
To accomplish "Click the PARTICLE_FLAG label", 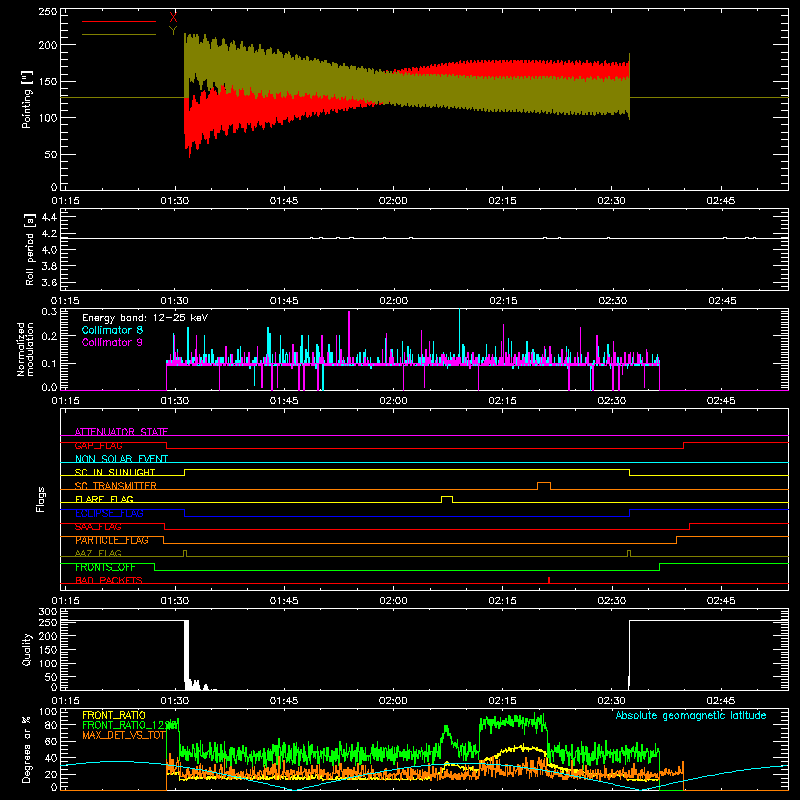I will click(112, 540).
